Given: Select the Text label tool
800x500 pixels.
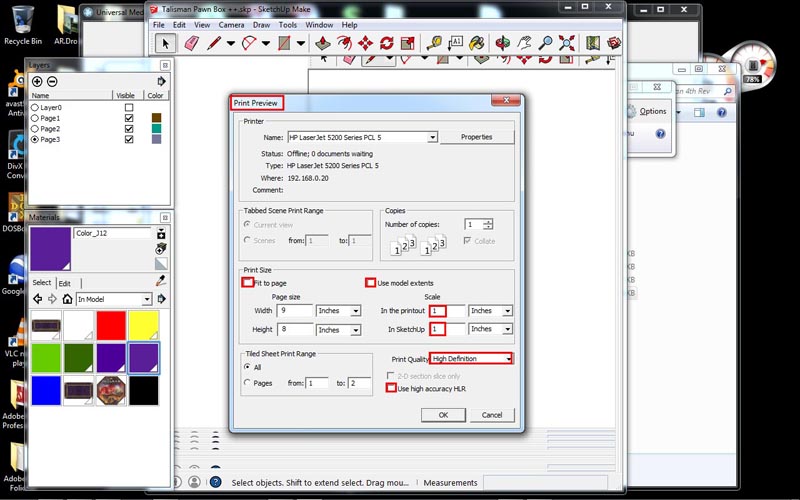Looking at the screenshot, I should pos(455,43).
